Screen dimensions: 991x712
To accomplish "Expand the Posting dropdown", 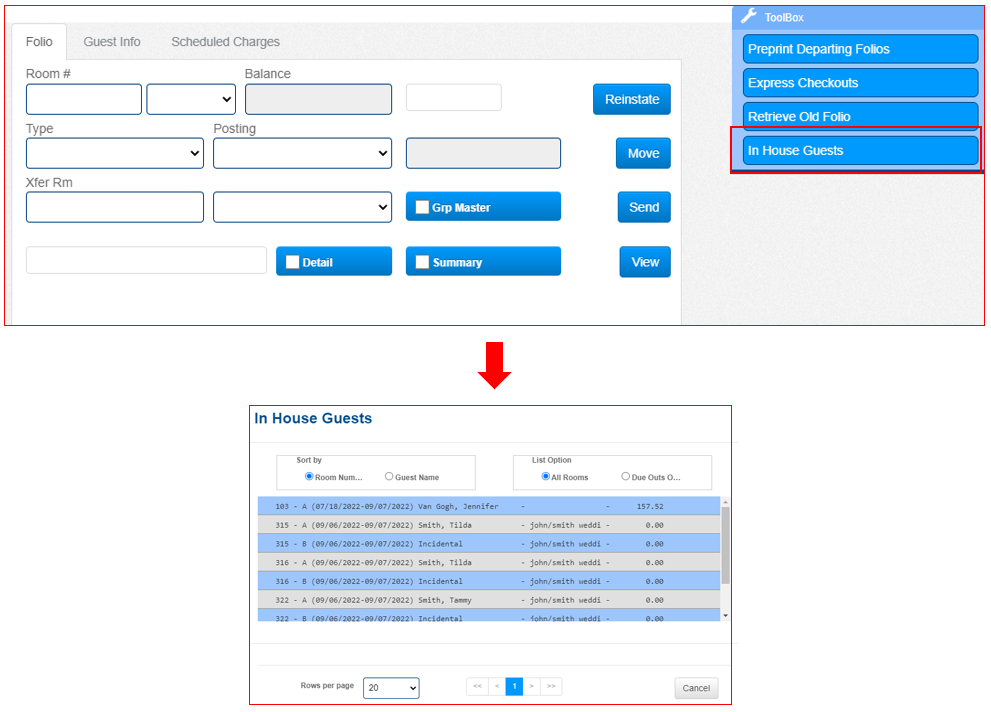I will 302,153.
